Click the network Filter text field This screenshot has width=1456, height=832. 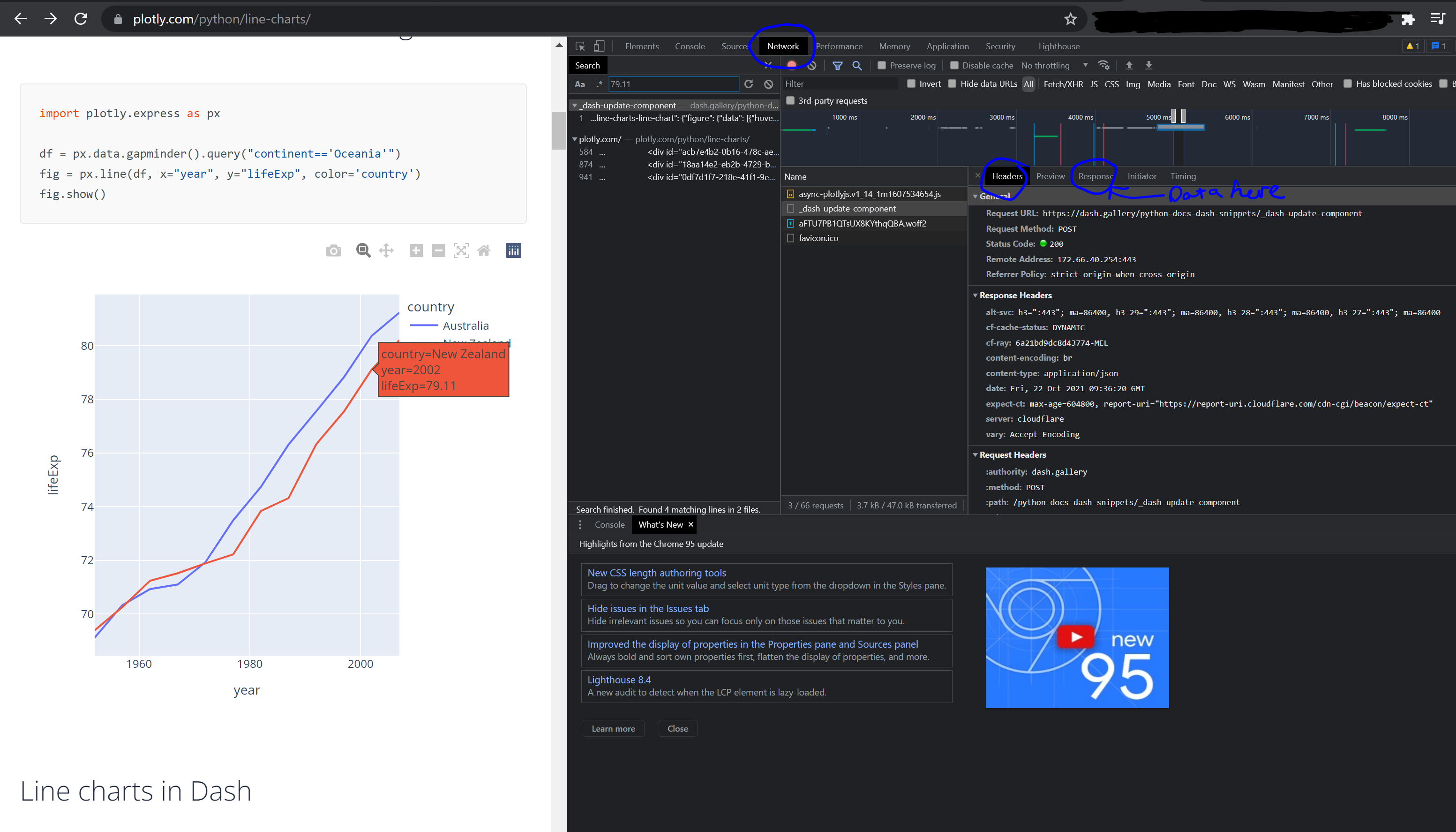(840, 83)
